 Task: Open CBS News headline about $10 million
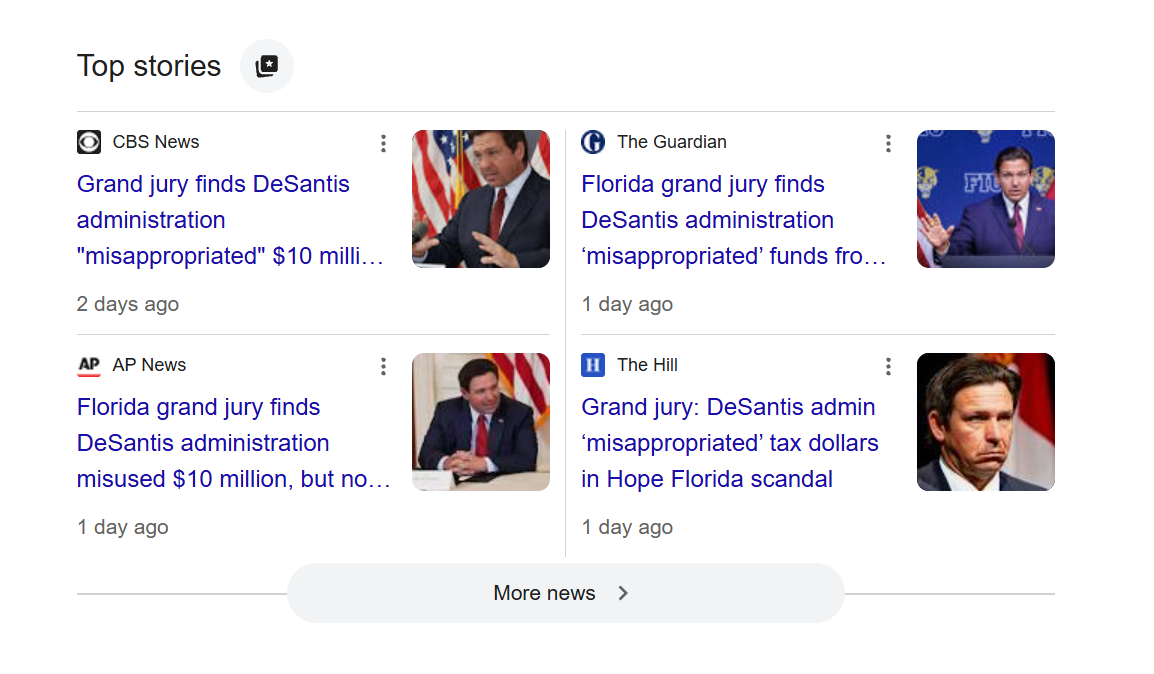pyautogui.click(x=230, y=220)
